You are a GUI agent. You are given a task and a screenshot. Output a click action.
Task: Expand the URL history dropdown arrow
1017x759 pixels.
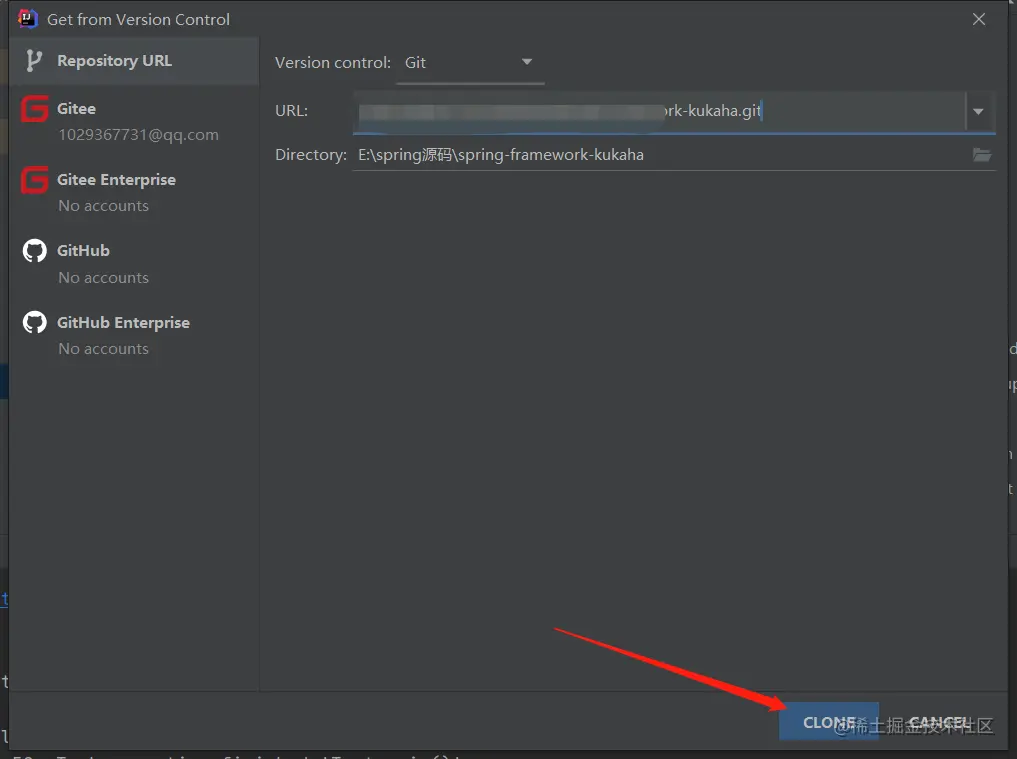point(978,112)
